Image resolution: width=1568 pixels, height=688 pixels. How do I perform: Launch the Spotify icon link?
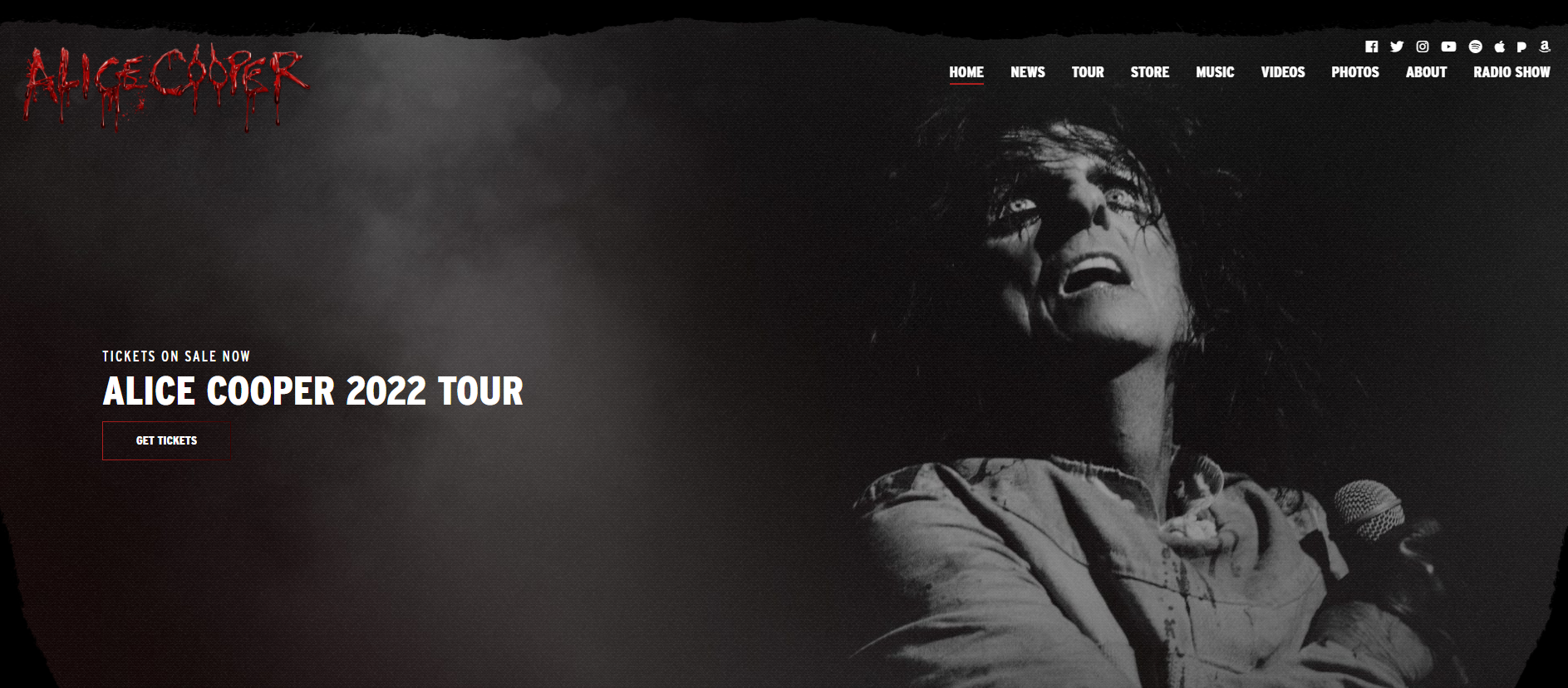[x=1476, y=47]
